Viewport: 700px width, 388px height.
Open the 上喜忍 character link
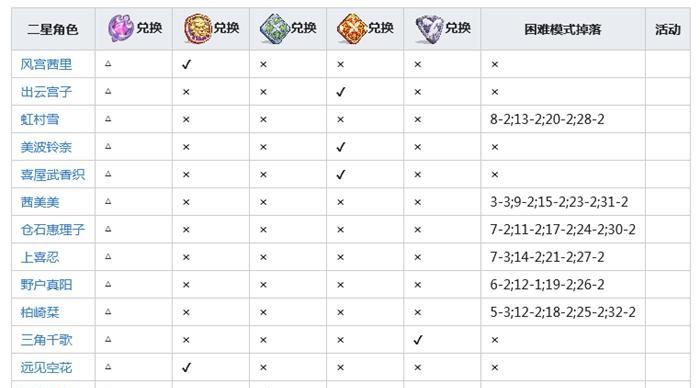point(40,257)
